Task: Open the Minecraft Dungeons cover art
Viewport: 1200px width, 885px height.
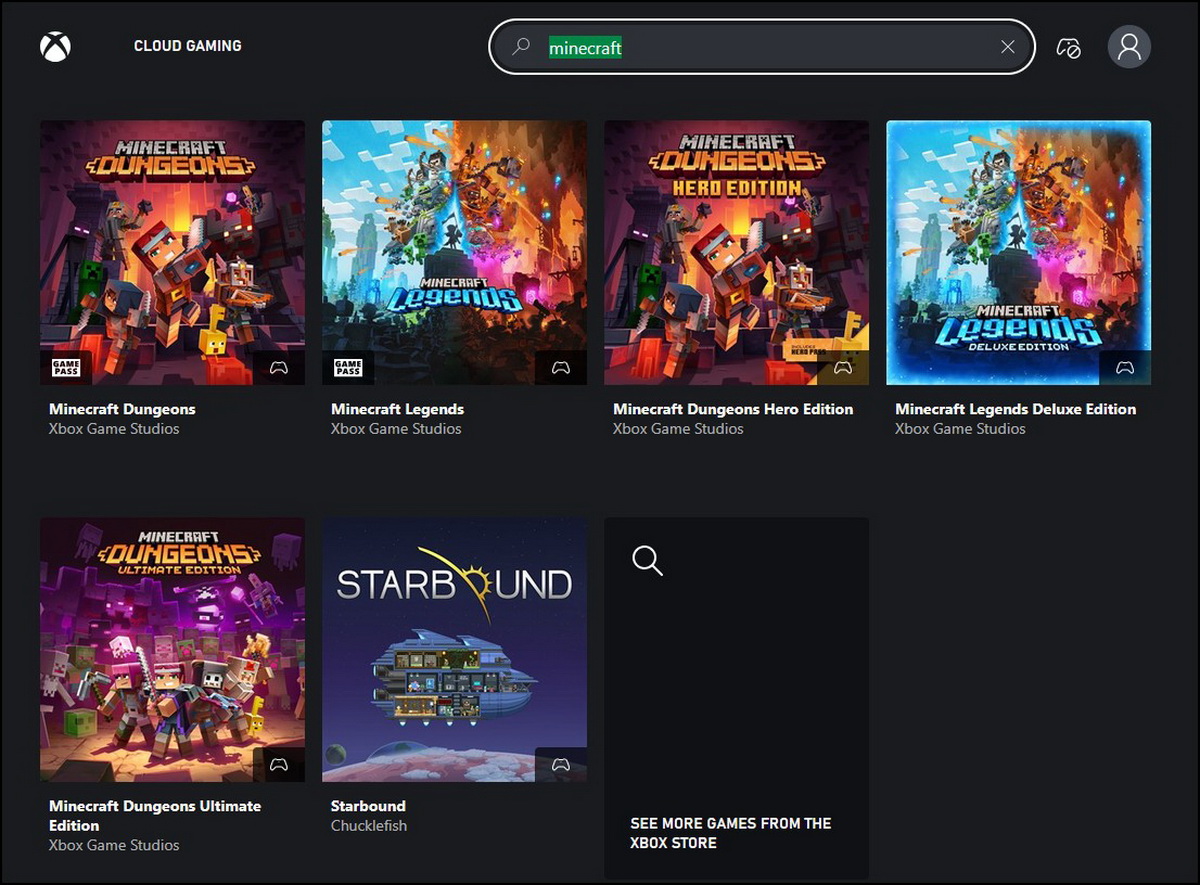Action: click(172, 253)
